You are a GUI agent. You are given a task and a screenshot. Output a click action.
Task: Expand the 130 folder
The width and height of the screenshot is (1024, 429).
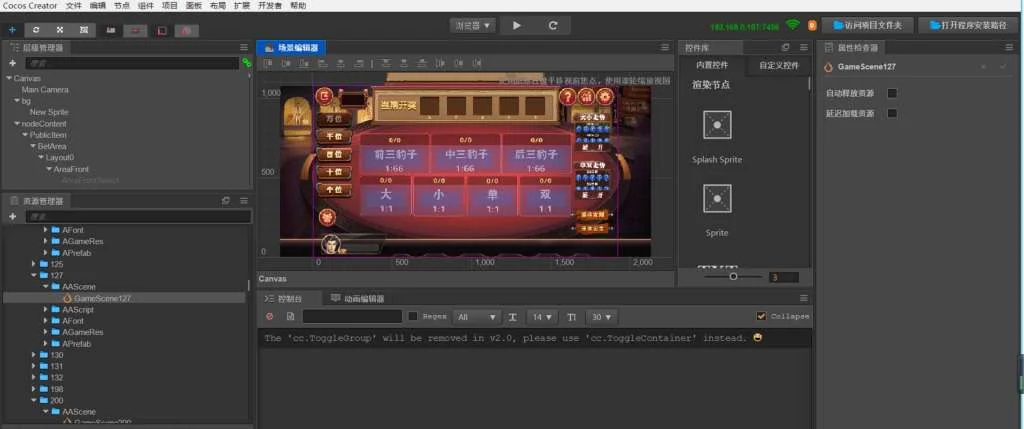(x=34, y=355)
